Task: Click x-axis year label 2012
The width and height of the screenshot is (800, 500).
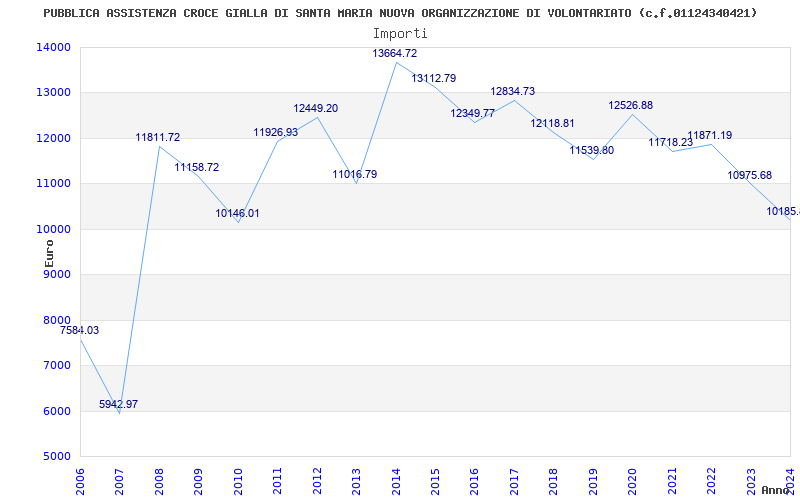Action: (317, 481)
